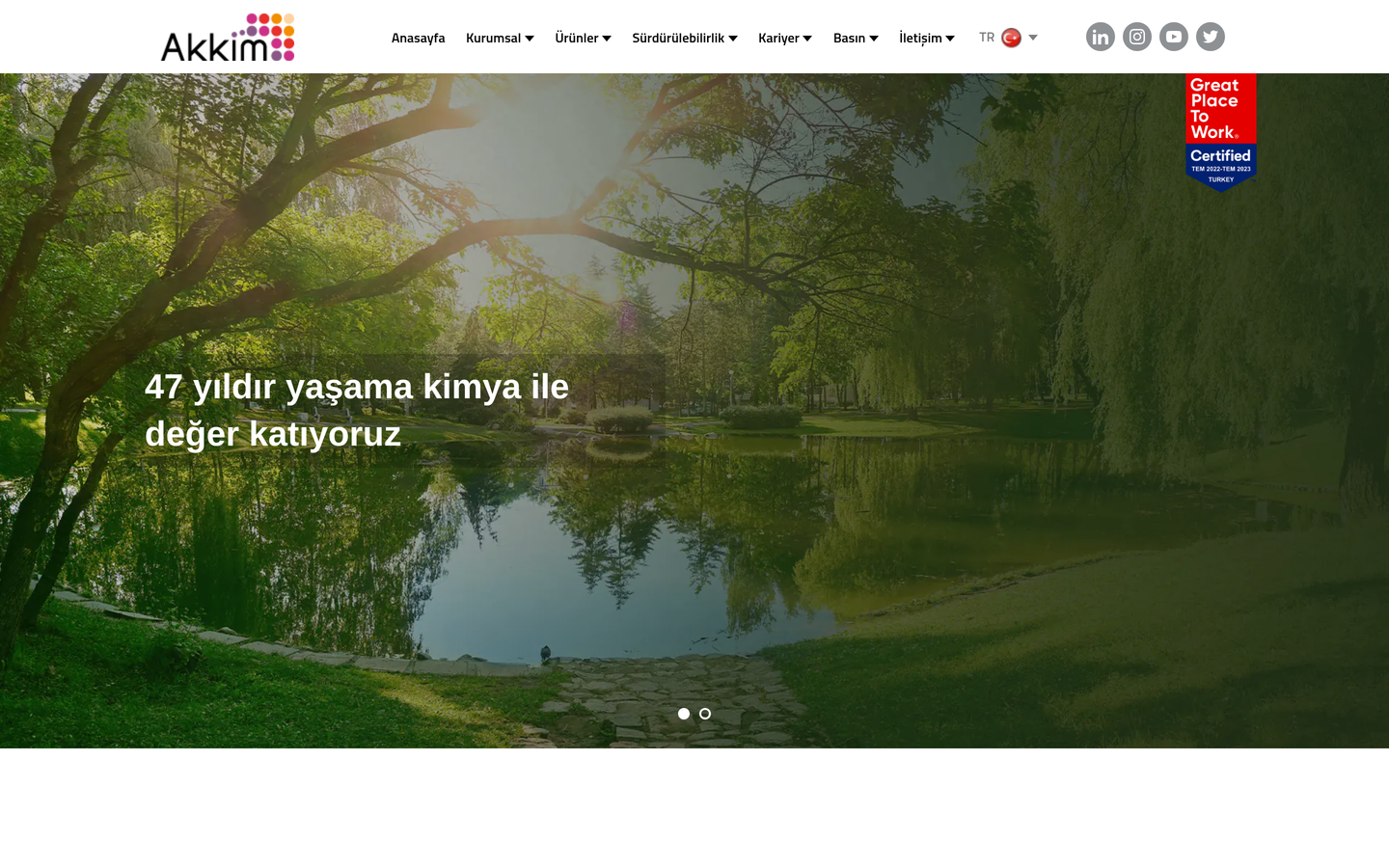The width and height of the screenshot is (1389, 868).
Task: Select the first carousel slide dot
Action: (x=684, y=714)
